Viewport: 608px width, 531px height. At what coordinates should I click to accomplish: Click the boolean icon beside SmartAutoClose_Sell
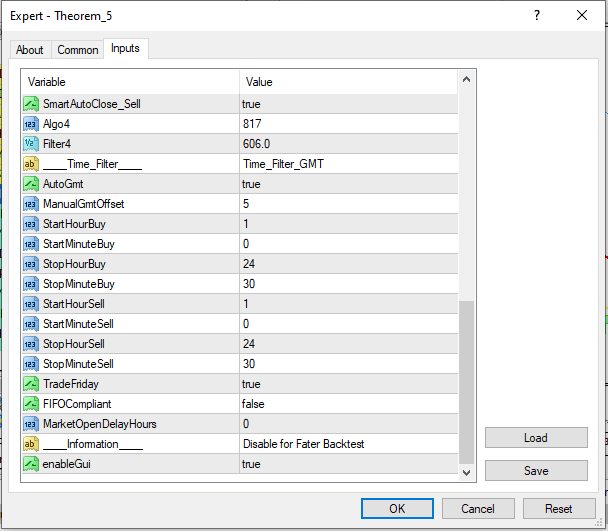point(31,104)
